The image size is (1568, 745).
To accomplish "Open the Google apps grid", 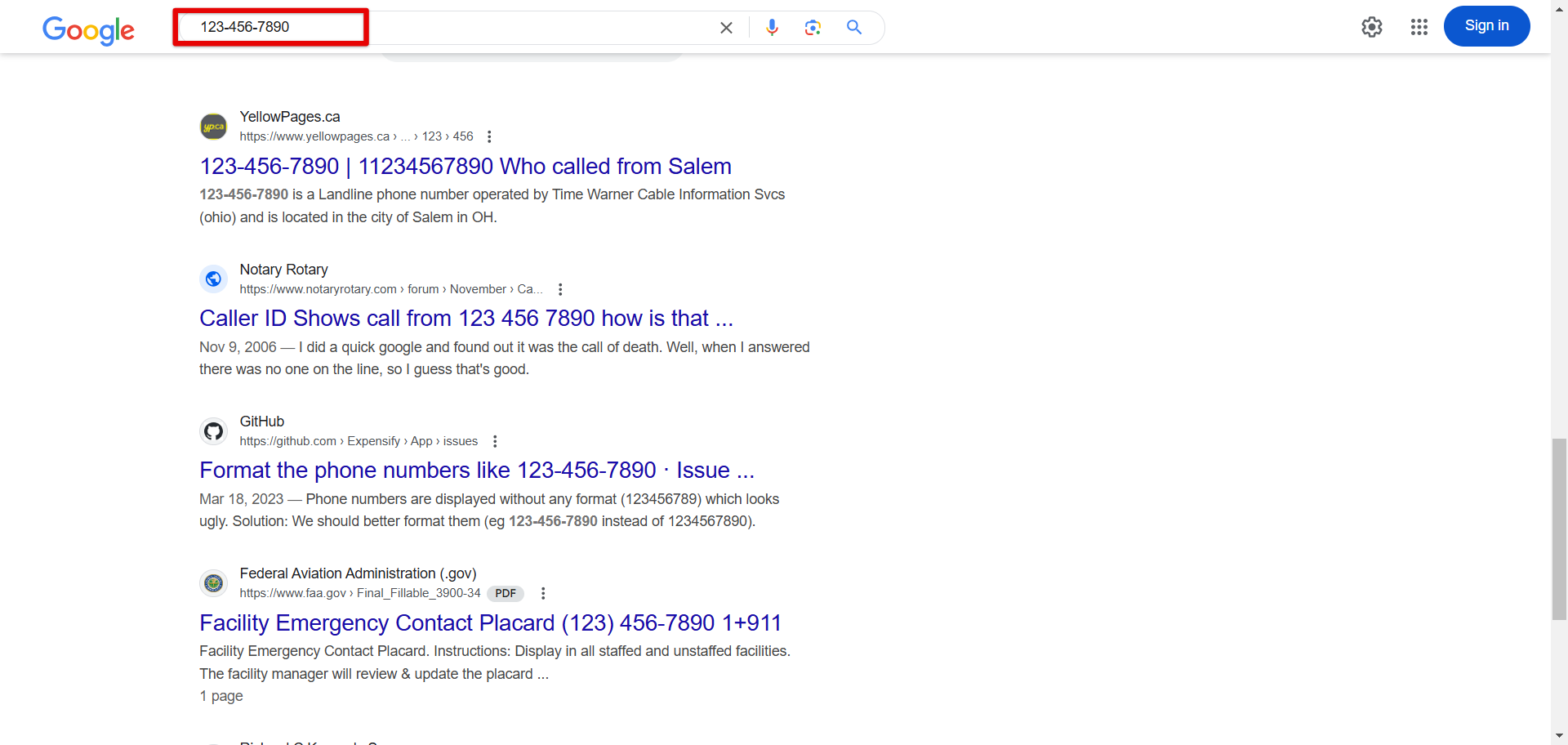I will (x=1419, y=27).
